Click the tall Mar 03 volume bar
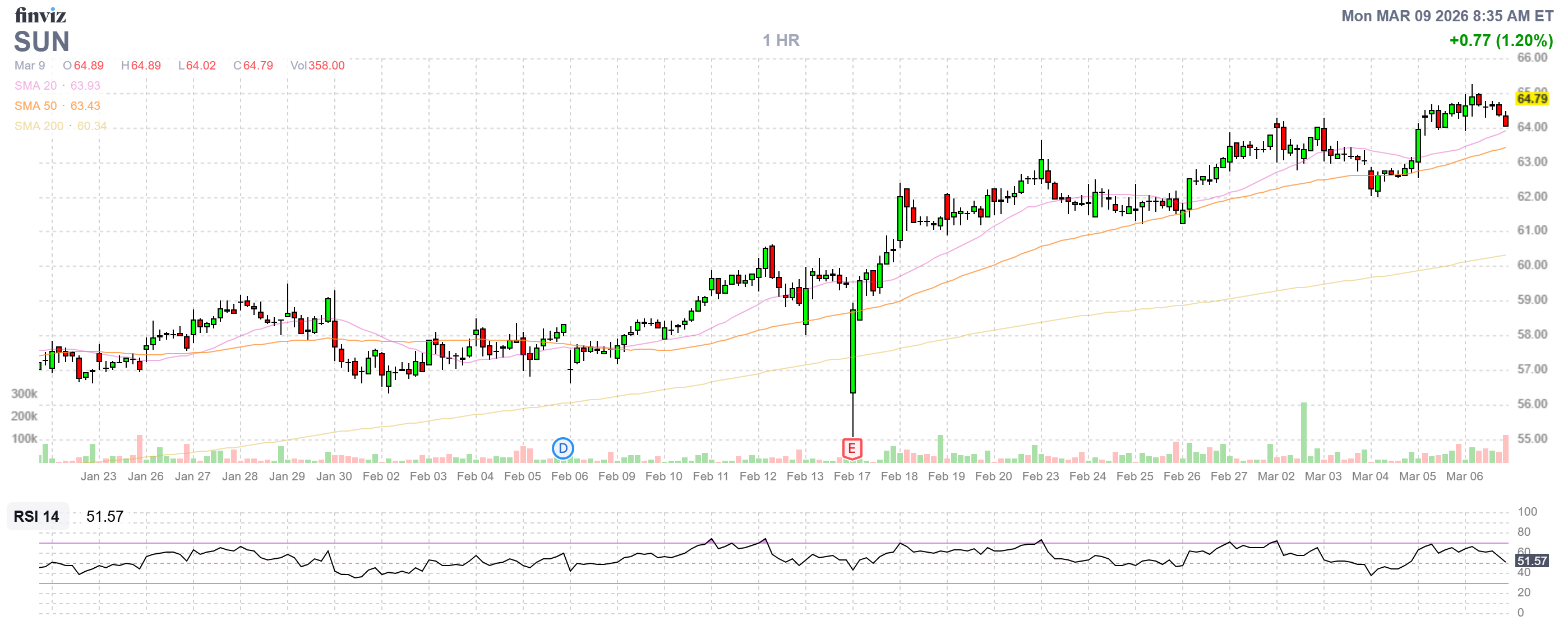 point(1304,432)
